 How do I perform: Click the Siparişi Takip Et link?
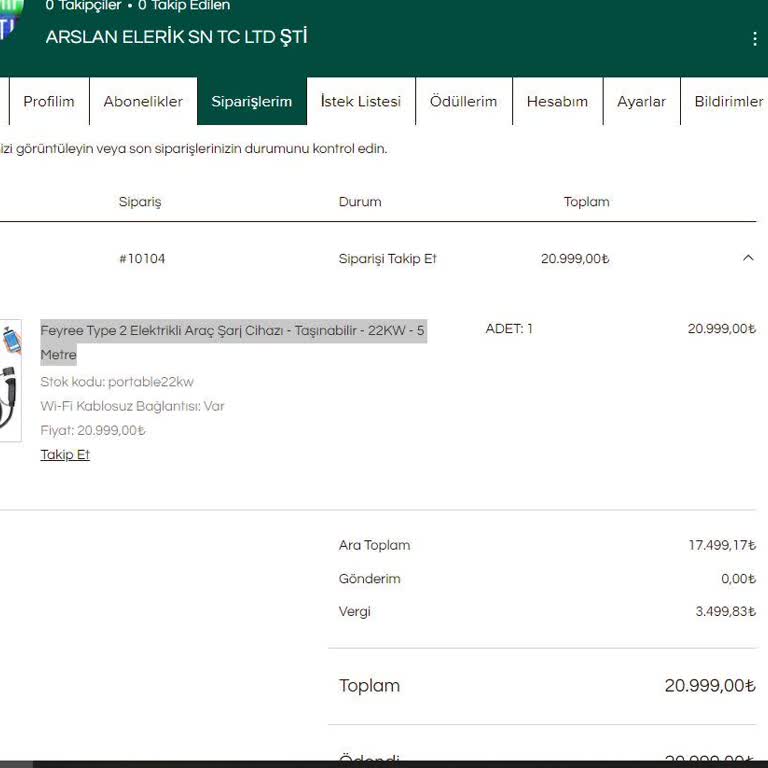click(387, 259)
